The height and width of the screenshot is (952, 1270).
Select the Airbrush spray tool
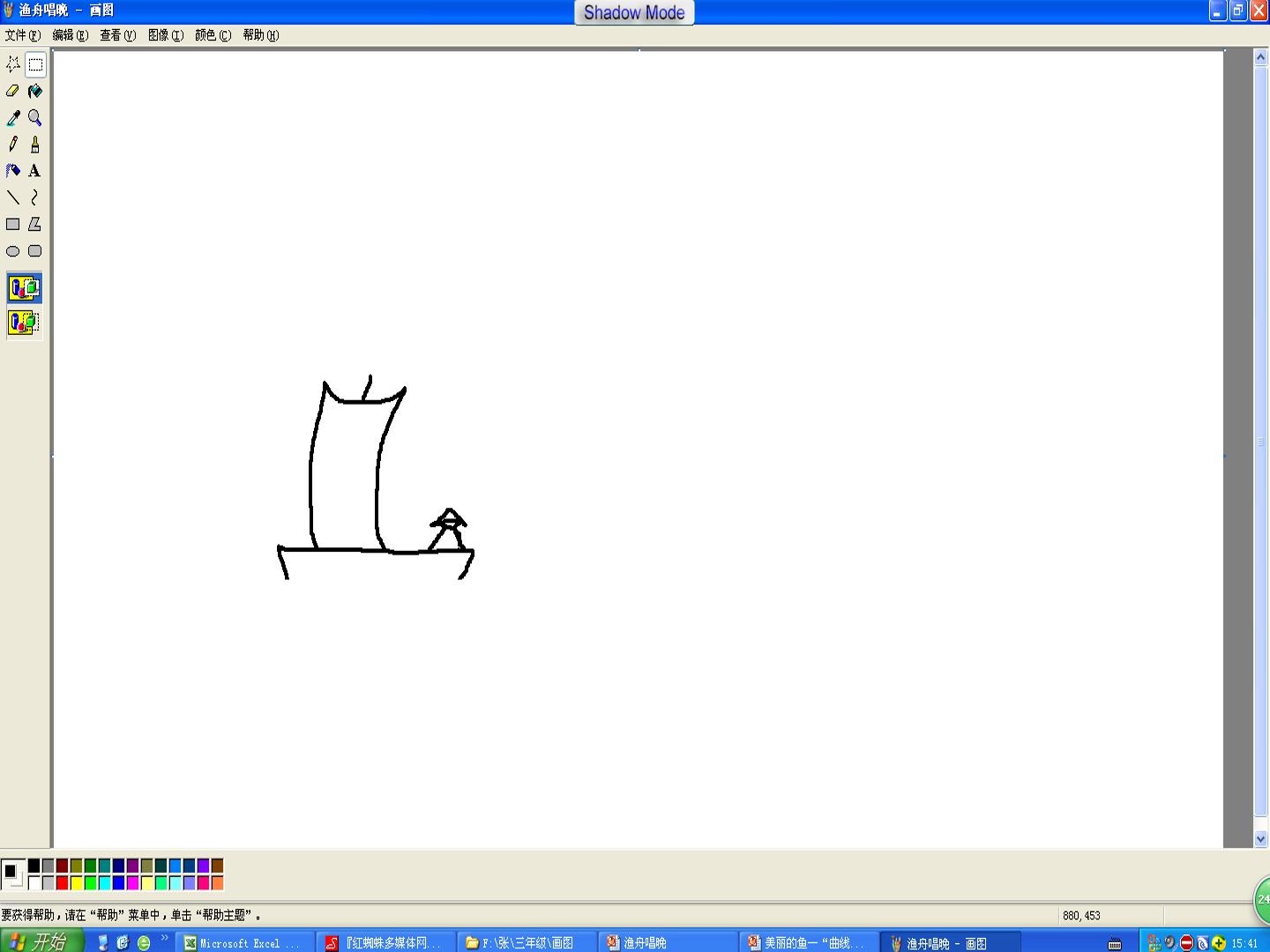[x=13, y=171]
